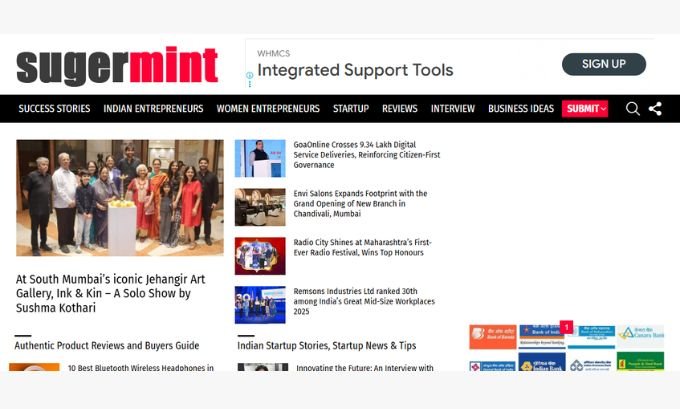Read Ink & Kin Sushma Kothari article
Screen dimensions: 680x409
(111, 293)
